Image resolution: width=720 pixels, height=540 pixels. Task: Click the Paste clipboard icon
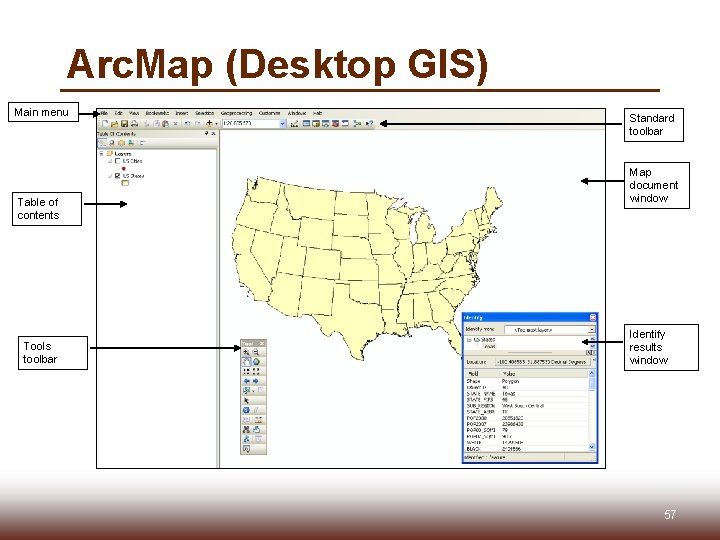165,124
